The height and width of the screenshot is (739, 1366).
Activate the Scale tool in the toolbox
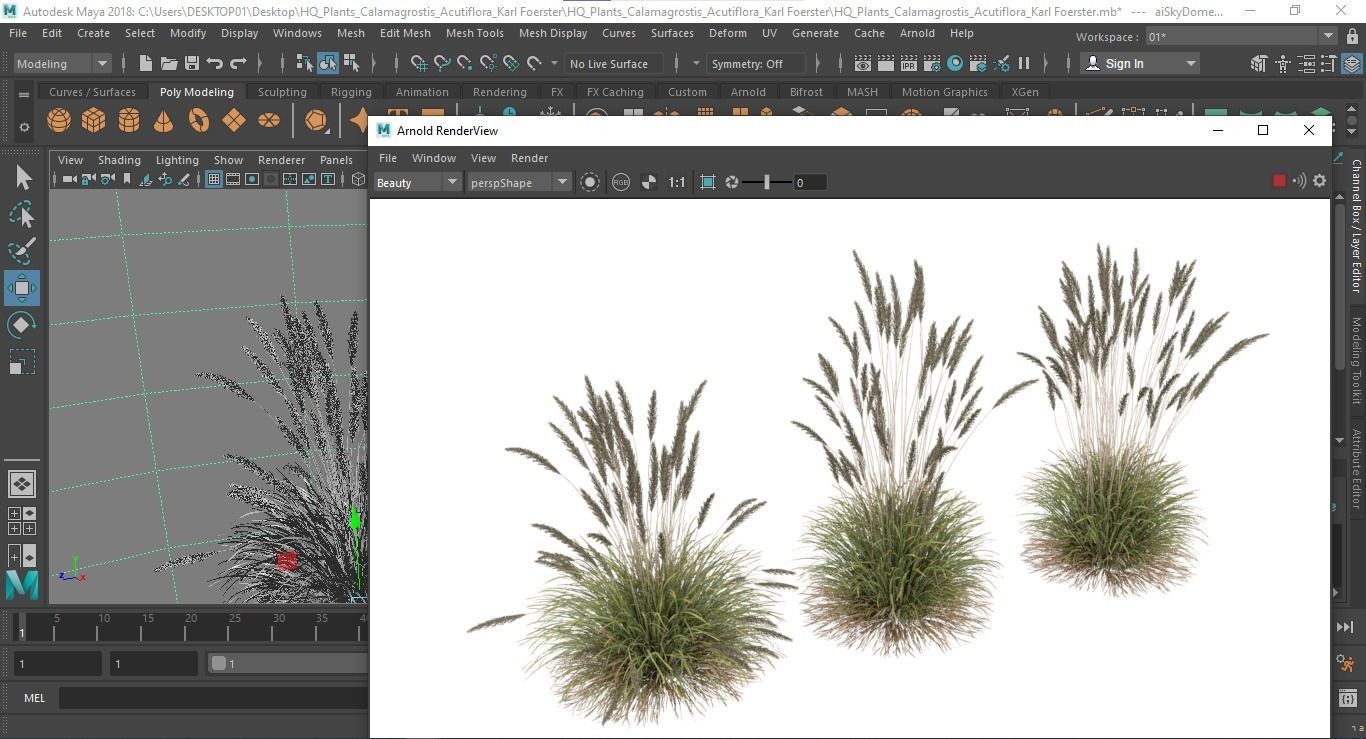[x=22, y=361]
